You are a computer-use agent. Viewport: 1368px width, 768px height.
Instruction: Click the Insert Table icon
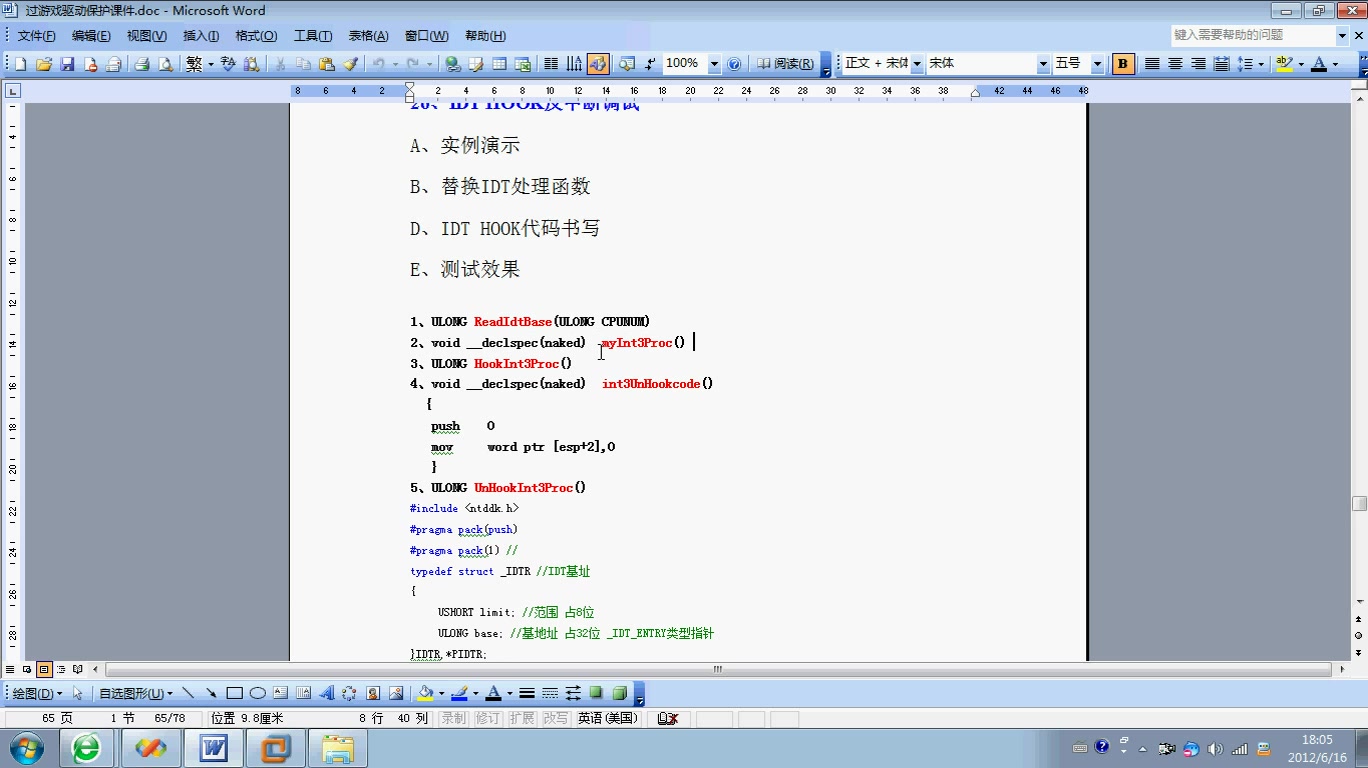pyautogui.click(x=499, y=64)
